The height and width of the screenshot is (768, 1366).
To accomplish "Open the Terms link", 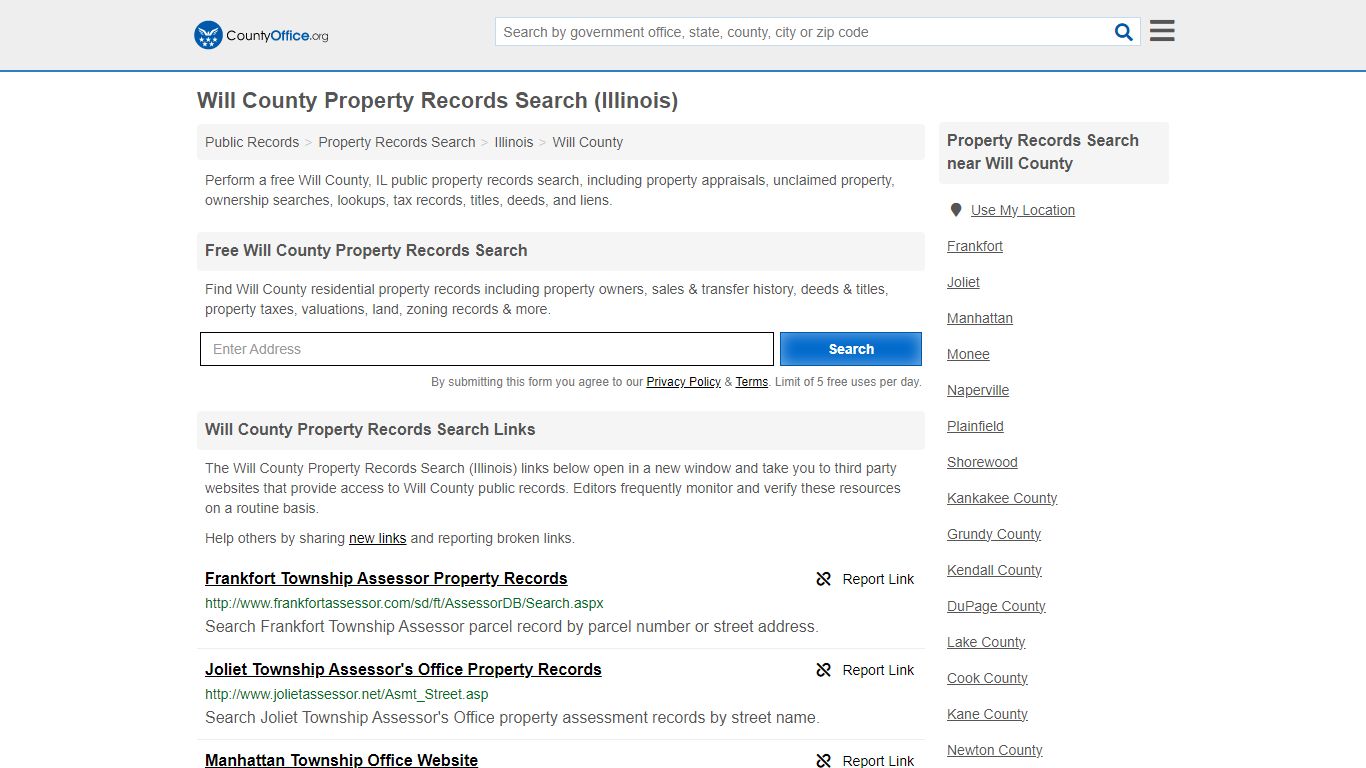I will [752, 382].
